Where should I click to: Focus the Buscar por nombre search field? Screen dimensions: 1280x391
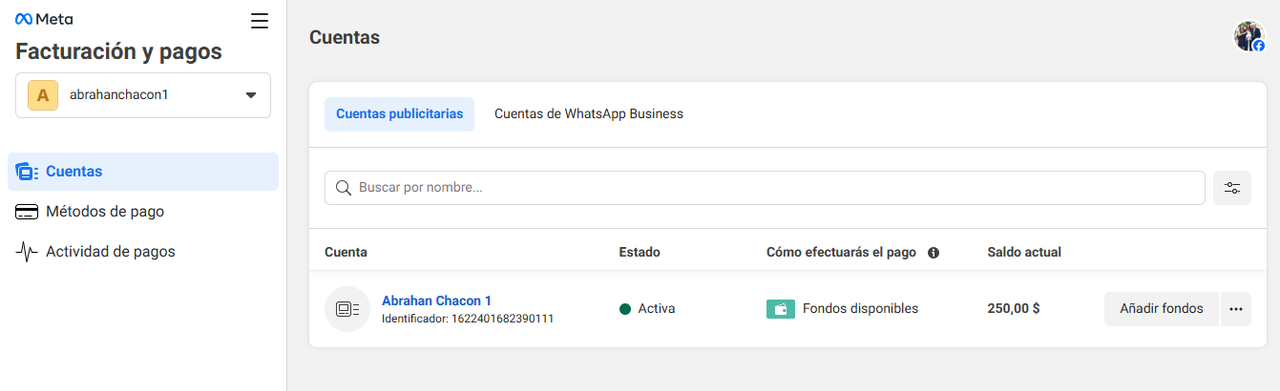[765, 187]
